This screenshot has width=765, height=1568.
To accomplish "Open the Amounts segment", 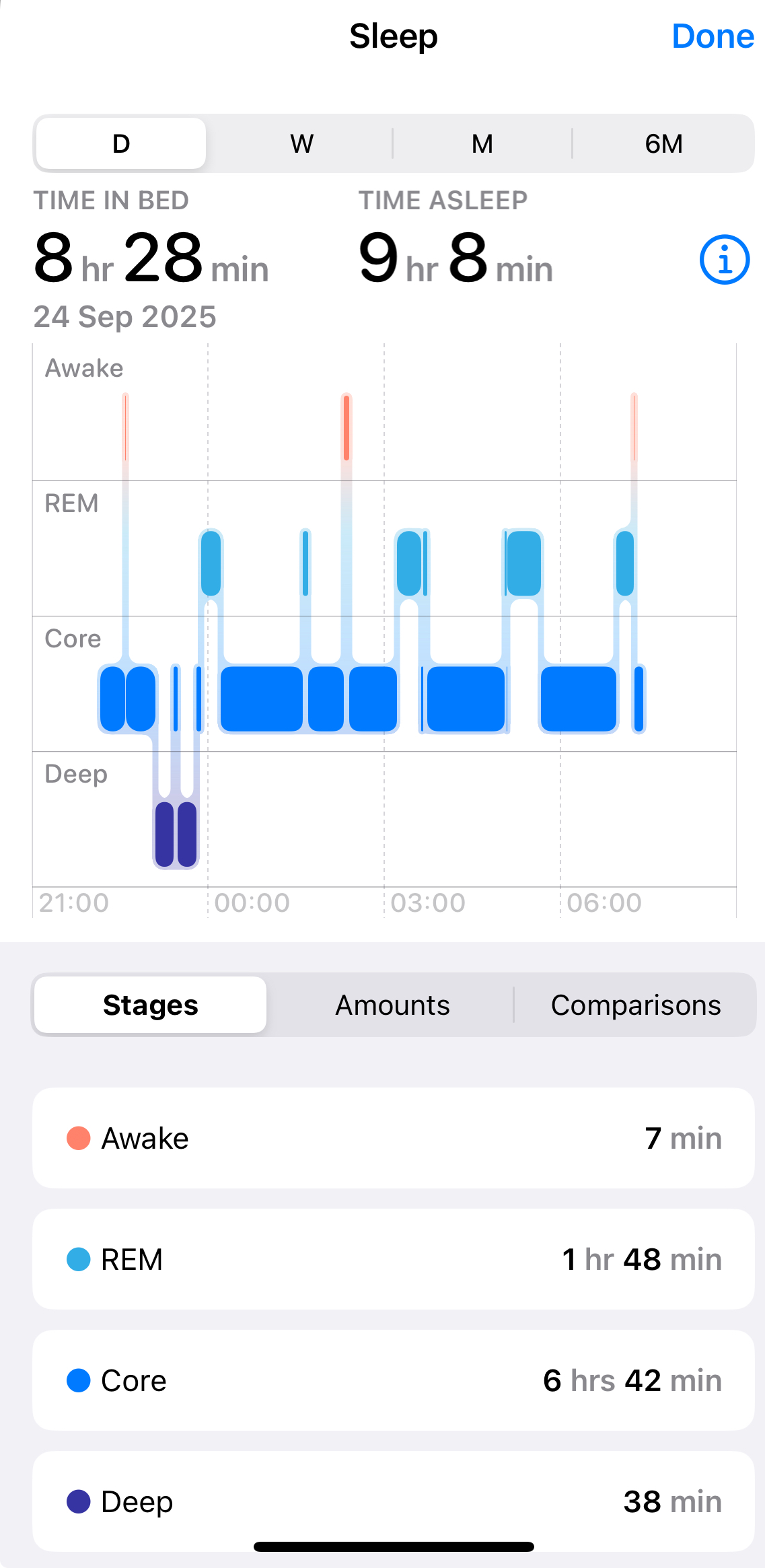I will (392, 1005).
